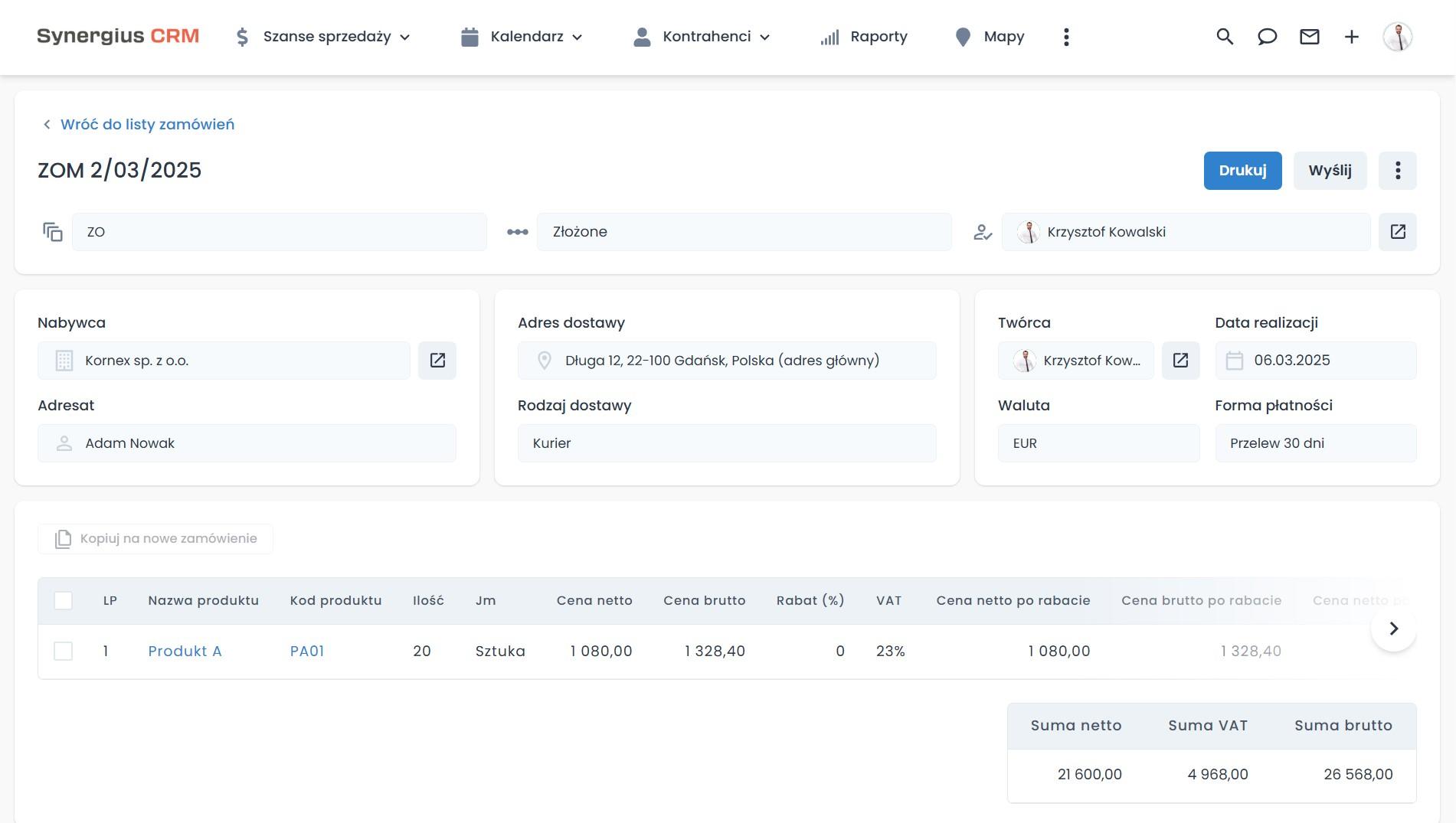Click the Data realizacji date field
This screenshot has height=823, width=1456.
click(x=1315, y=361)
